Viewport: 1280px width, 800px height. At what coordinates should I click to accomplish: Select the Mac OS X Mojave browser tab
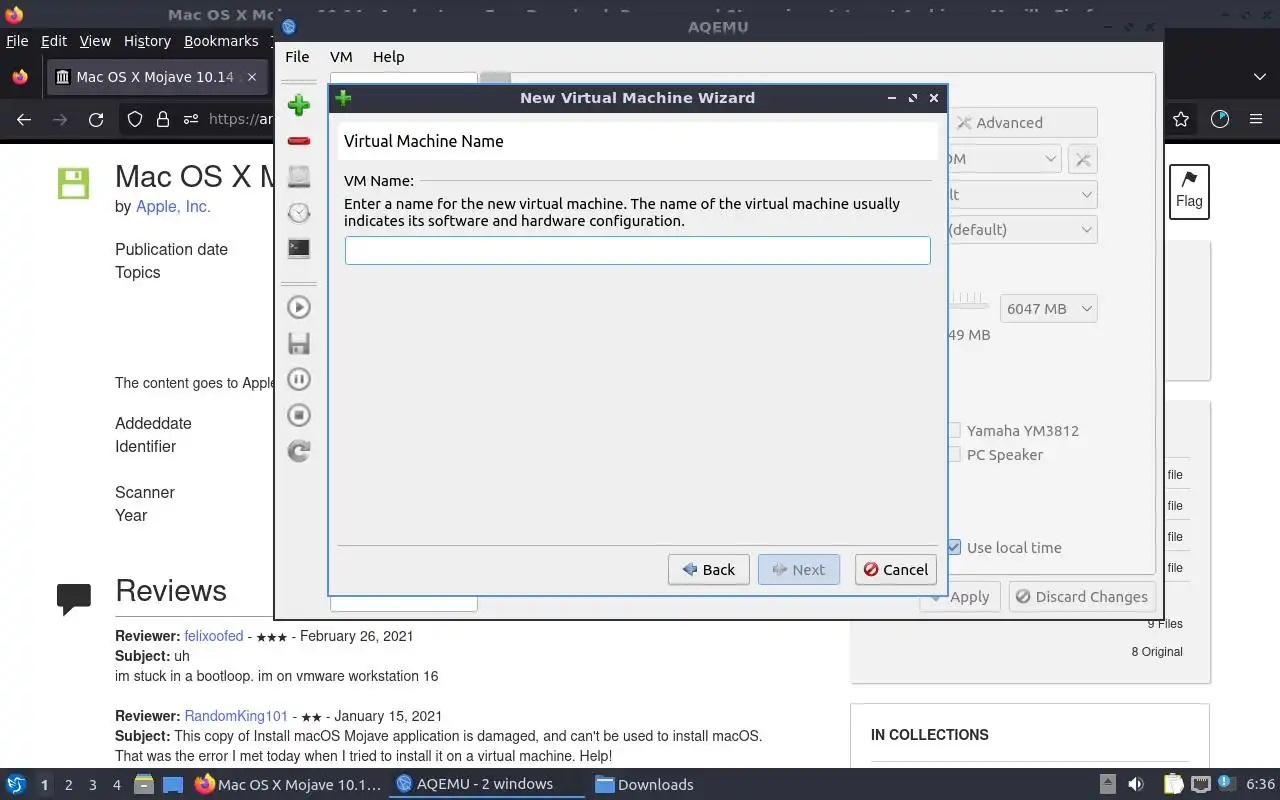157,77
